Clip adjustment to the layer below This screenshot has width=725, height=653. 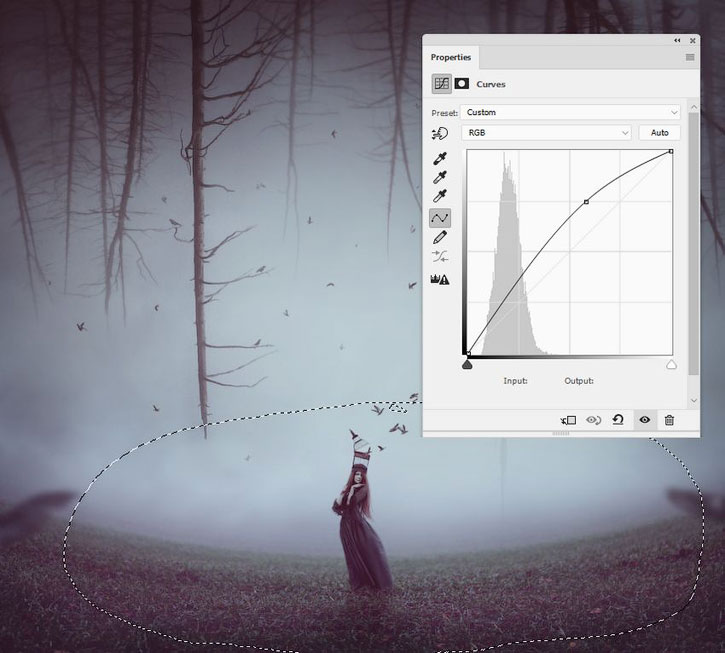pos(568,420)
